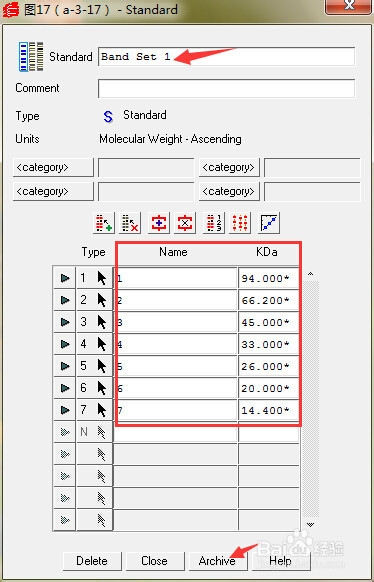Screen dimensions: 374x582
Task: Click the play arrow of row 6
Action: tap(65, 388)
